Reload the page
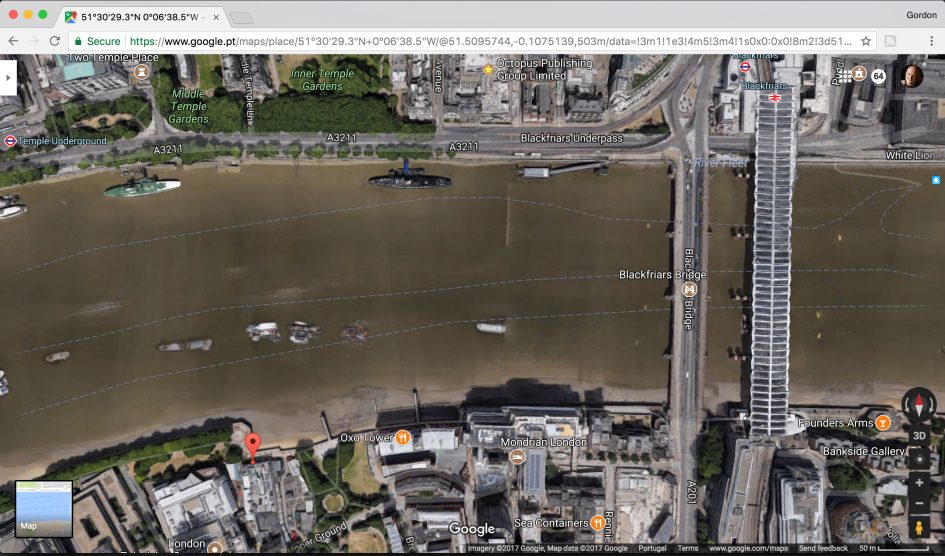 click(x=55, y=41)
